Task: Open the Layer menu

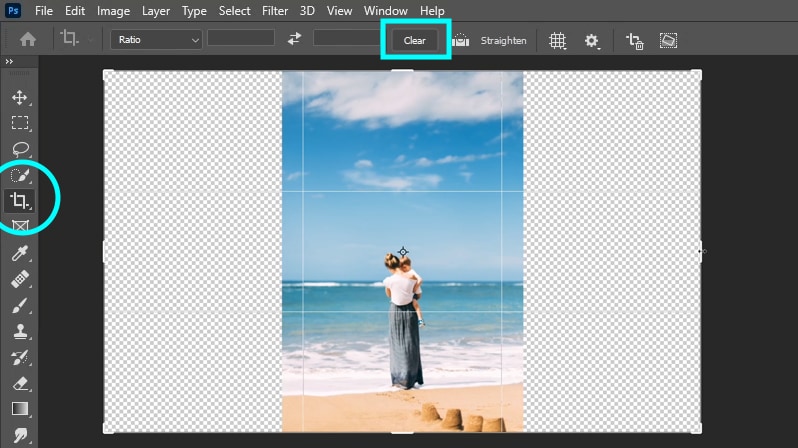Action: [156, 11]
